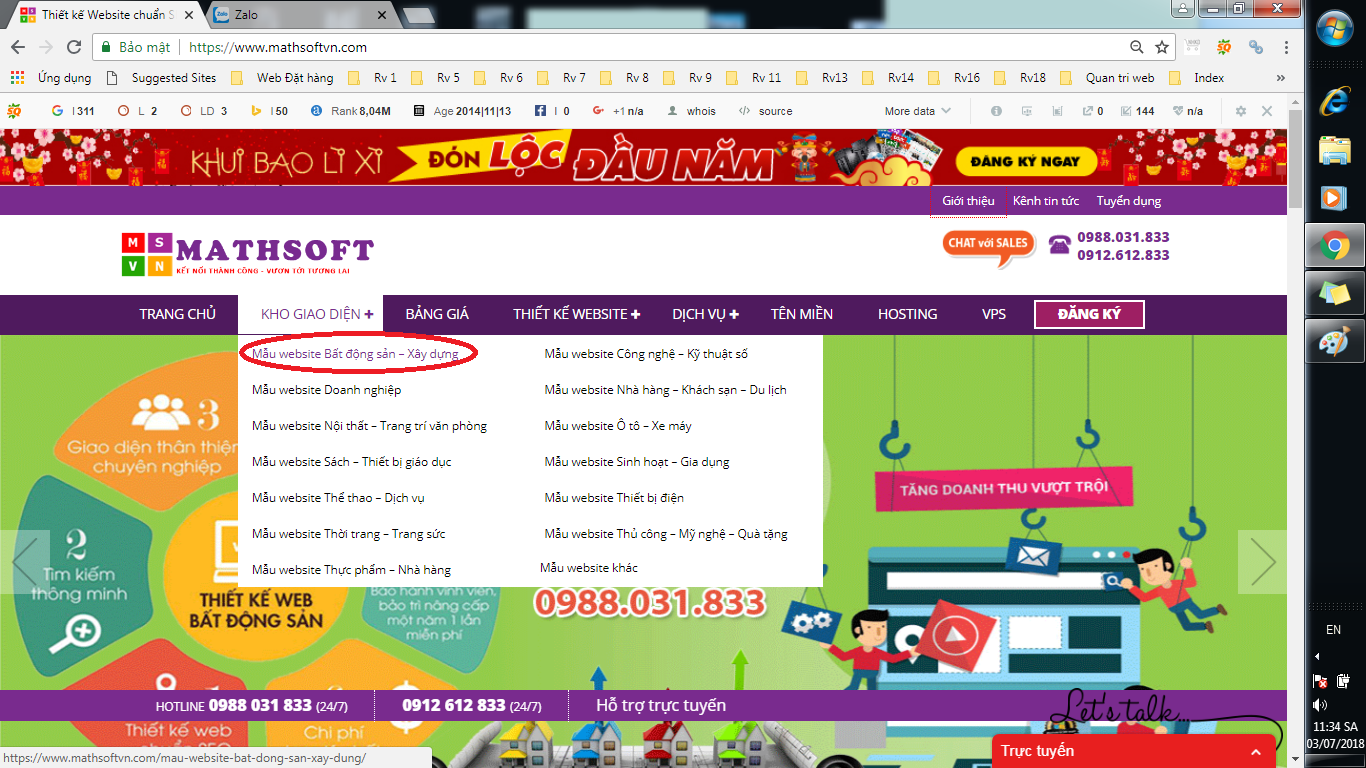Click the ĐĂNG KÝ button
This screenshot has height=768, width=1366.
(x=1089, y=314)
